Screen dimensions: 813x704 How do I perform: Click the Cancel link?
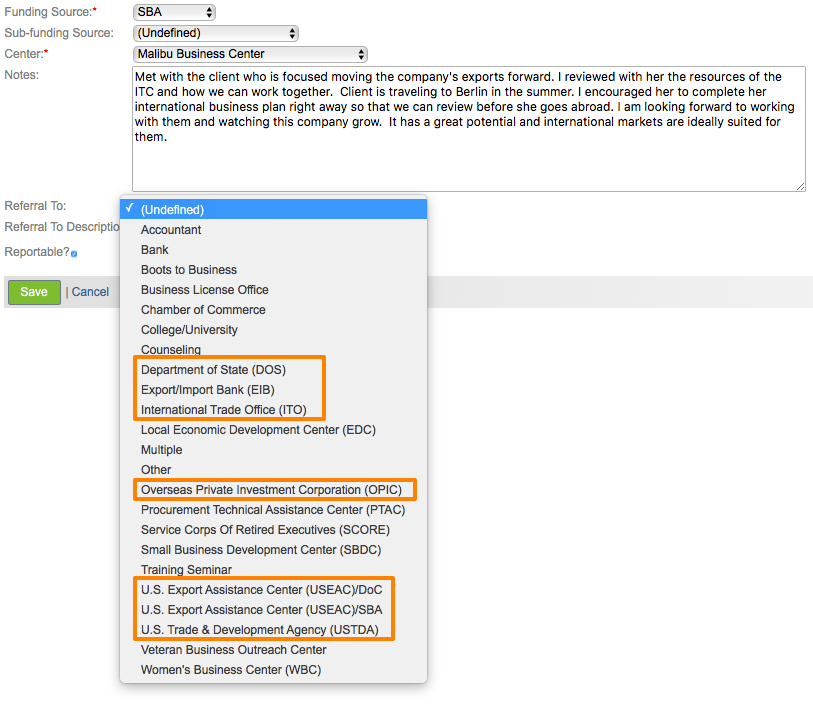90,292
